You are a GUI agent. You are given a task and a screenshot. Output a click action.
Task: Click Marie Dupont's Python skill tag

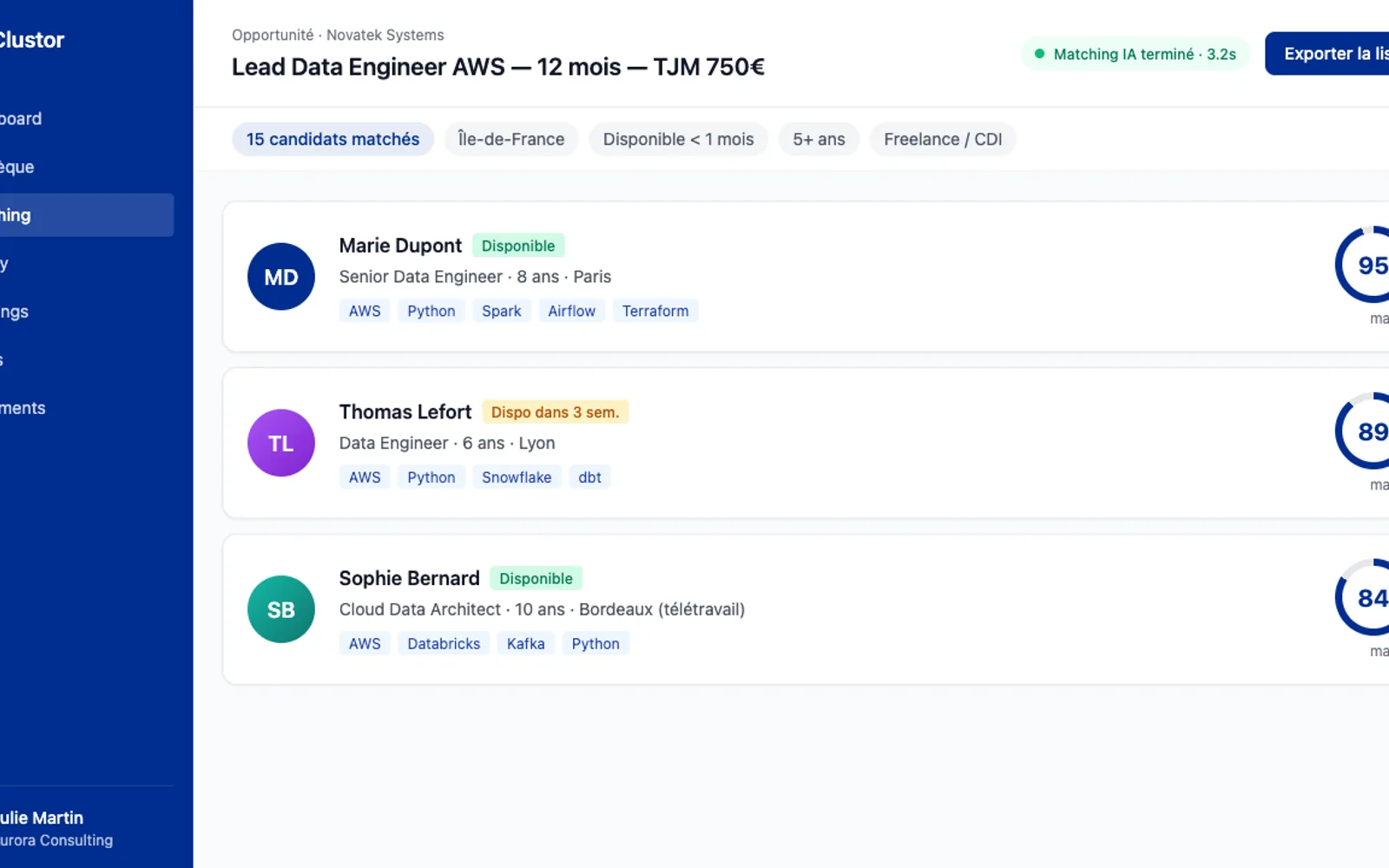[x=431, y=311]
